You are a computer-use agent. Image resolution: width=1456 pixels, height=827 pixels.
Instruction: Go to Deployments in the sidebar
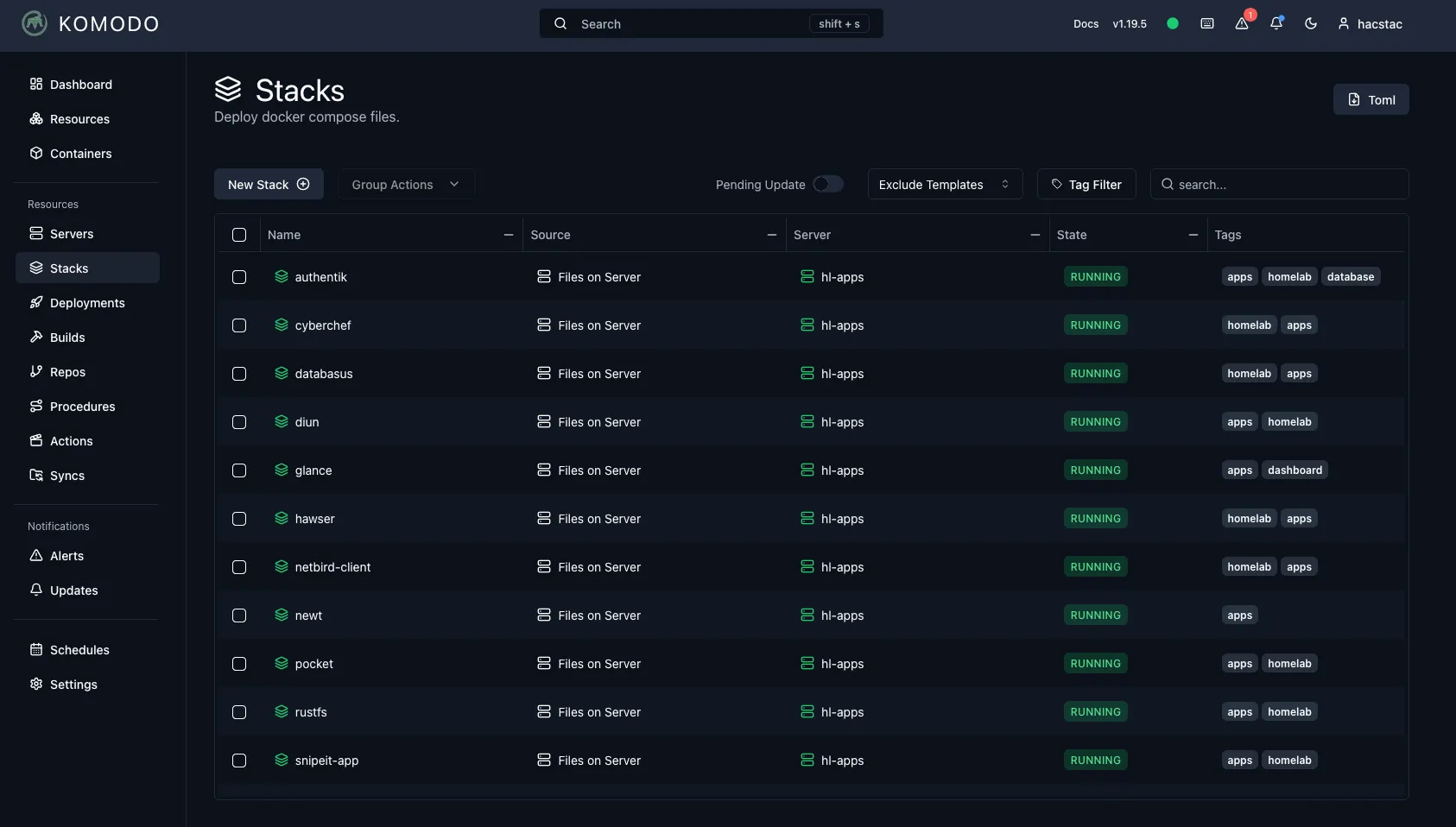87,303
